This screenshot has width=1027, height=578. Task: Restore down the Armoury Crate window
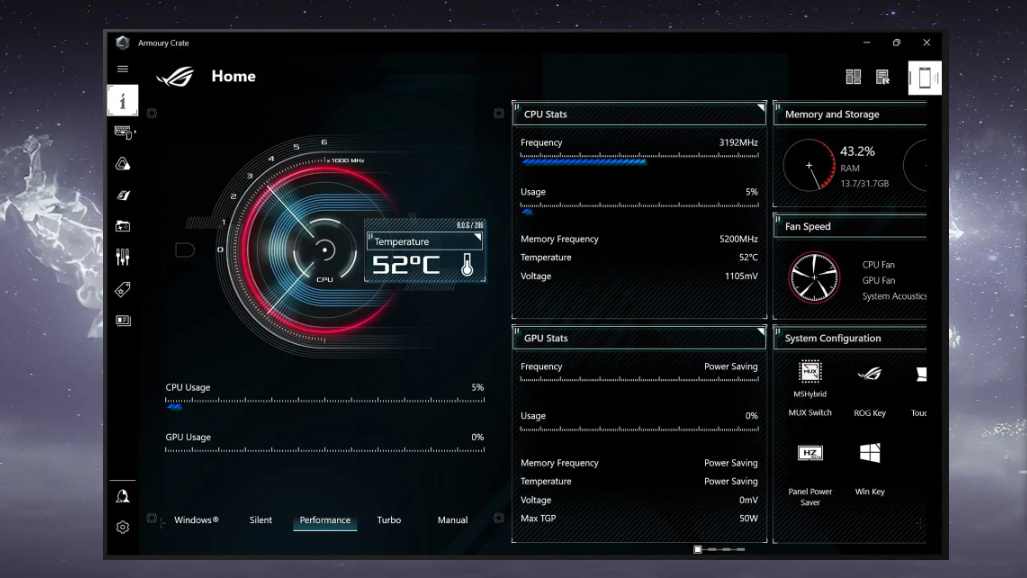click(x=897, y=43)
